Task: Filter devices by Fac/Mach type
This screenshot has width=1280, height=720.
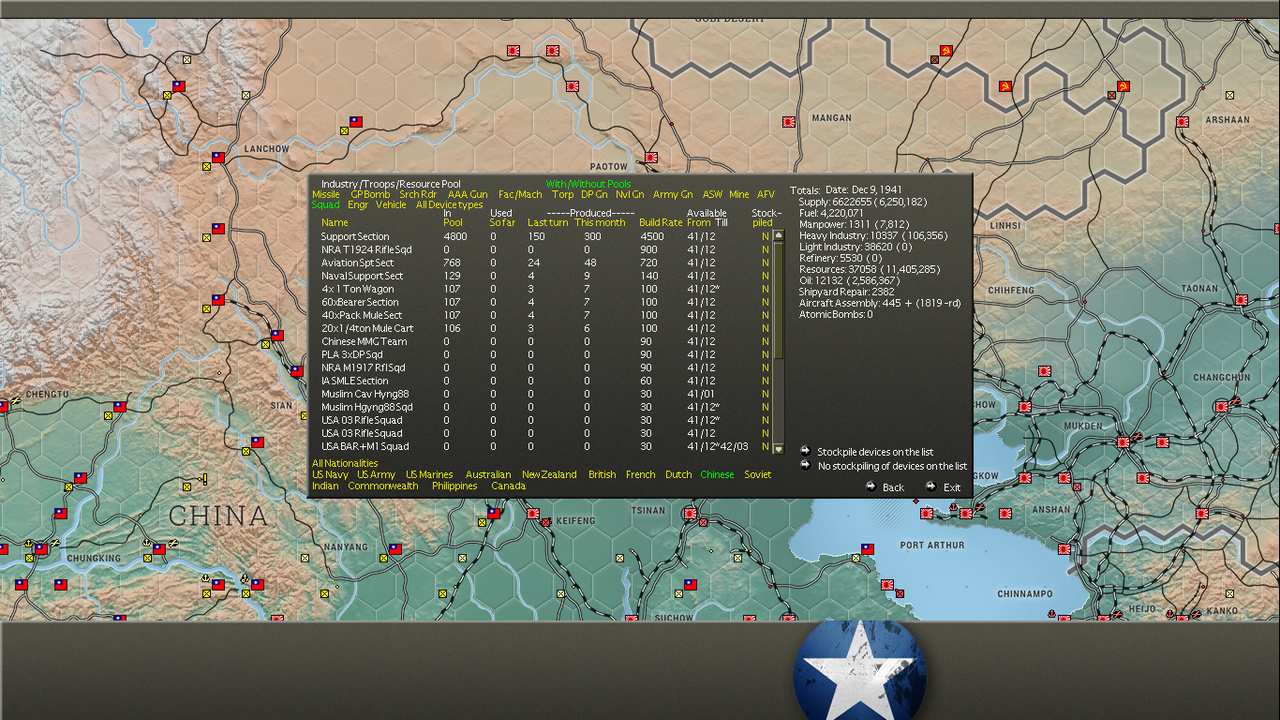Action: point(520,194)
